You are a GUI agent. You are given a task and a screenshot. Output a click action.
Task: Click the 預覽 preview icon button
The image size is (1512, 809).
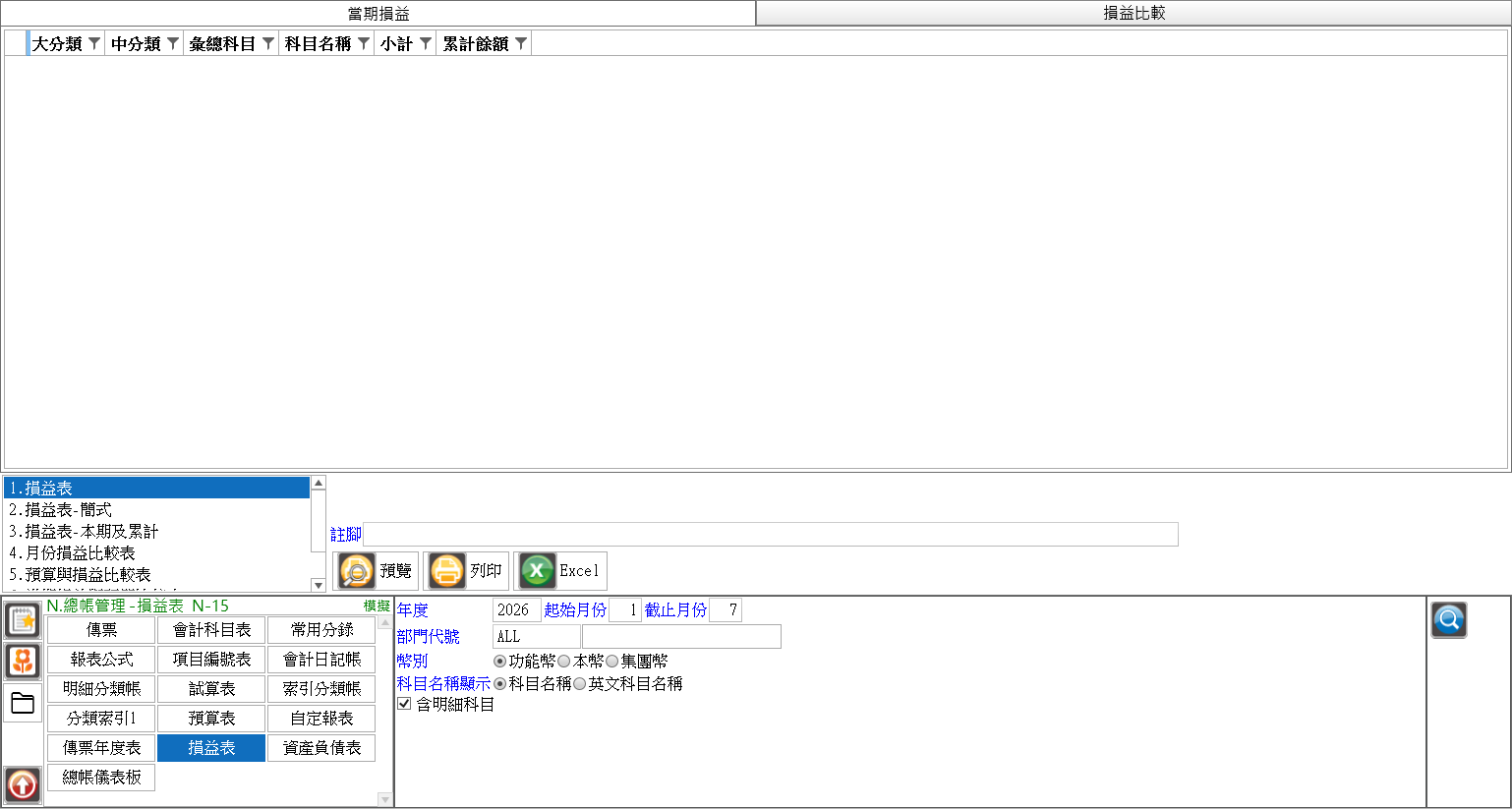click(377, 571)
